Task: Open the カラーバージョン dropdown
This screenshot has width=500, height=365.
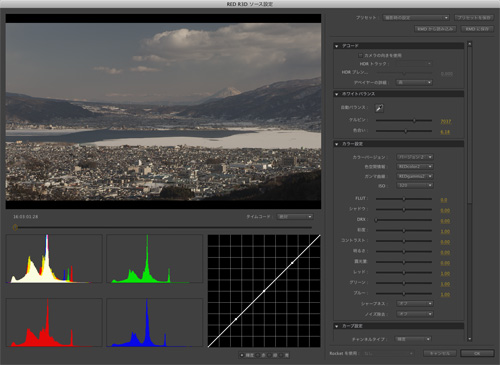Action: click(415, 157)
